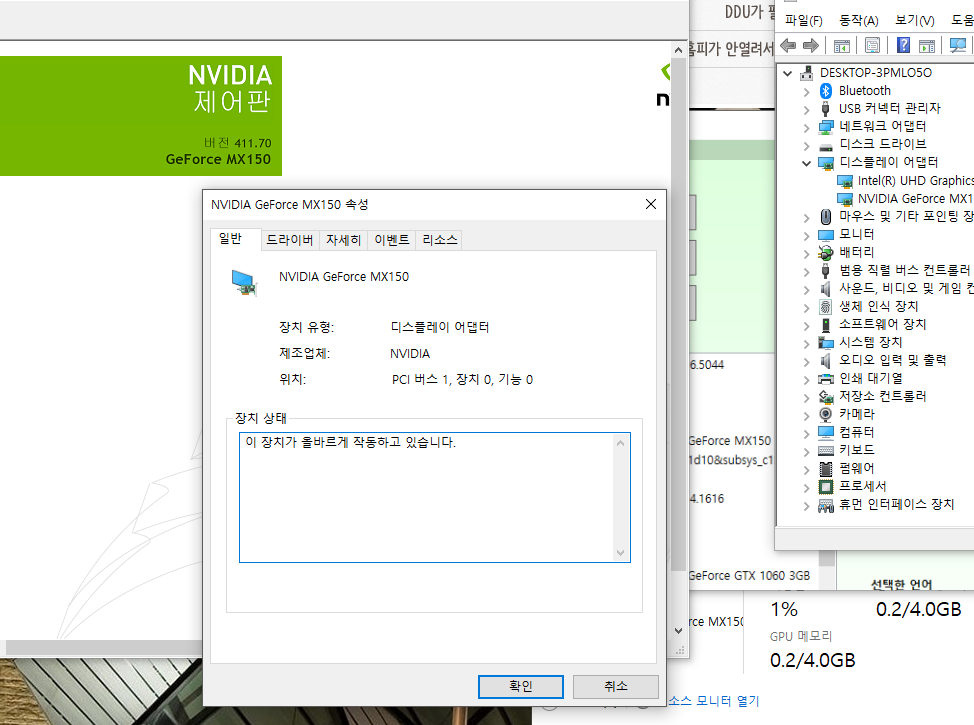974x725 pixels.
Task: Expand the 시스템 장치 node
Action: click(x=806, y=344)
